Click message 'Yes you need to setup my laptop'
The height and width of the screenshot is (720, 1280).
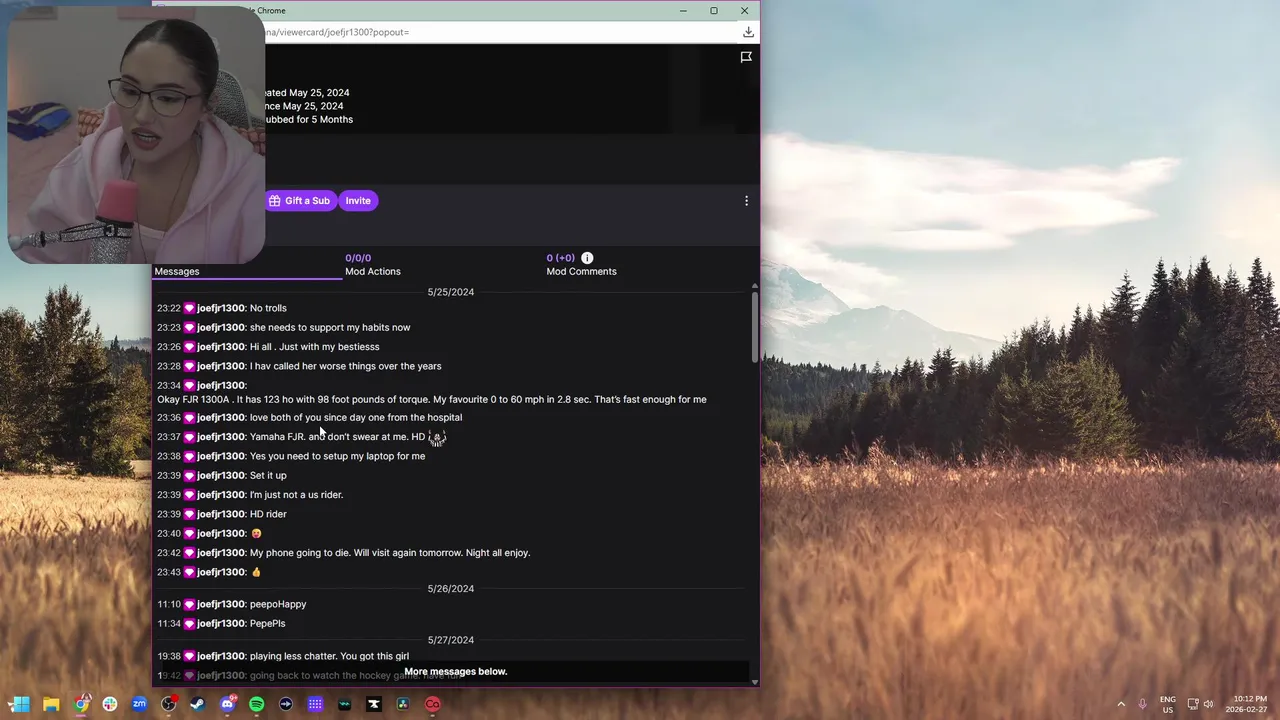(x=337, y=456)
